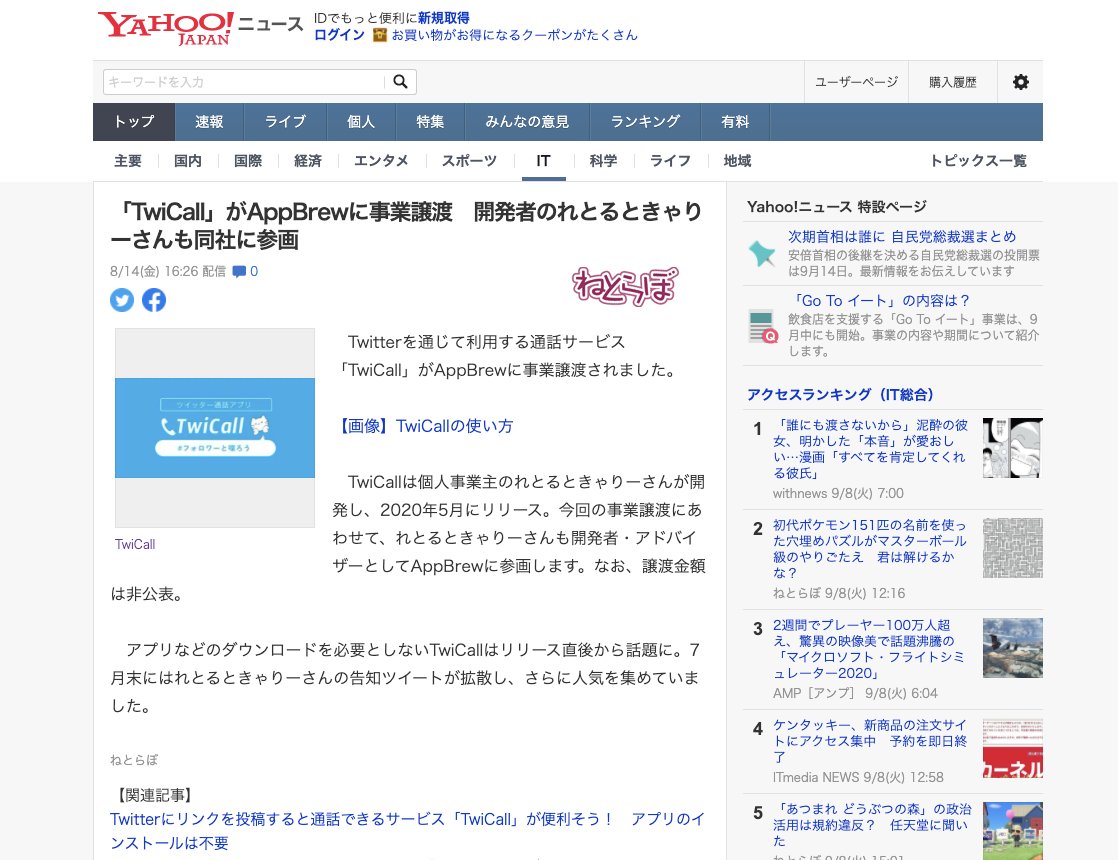
Task: Click the Yahoo! JAPAN logo
Action: point(165,29)
